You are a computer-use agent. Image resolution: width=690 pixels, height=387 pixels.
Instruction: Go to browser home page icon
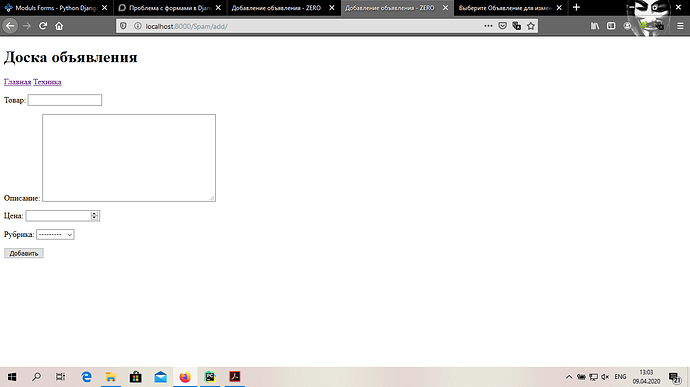59,26
